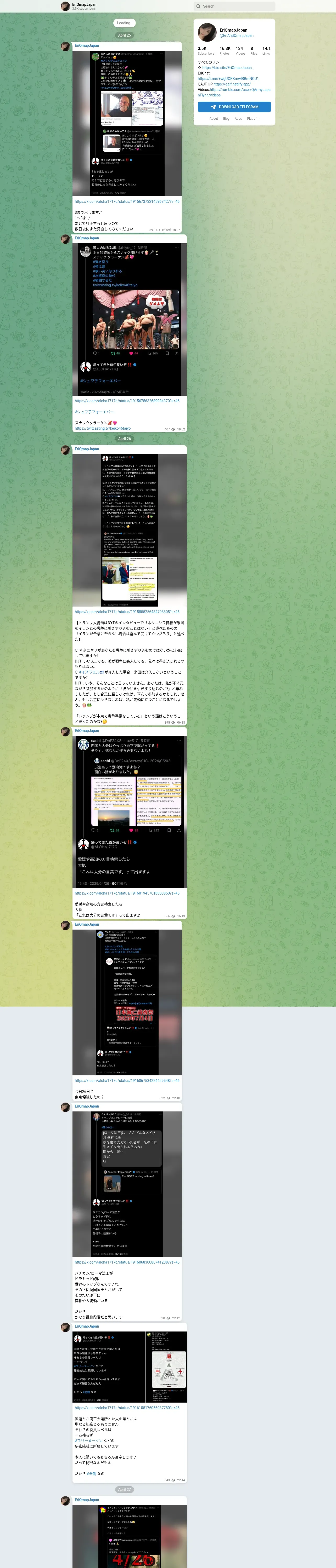Open the rumble.com videos link
336x1568 pixels.
(x=234, y=93)
